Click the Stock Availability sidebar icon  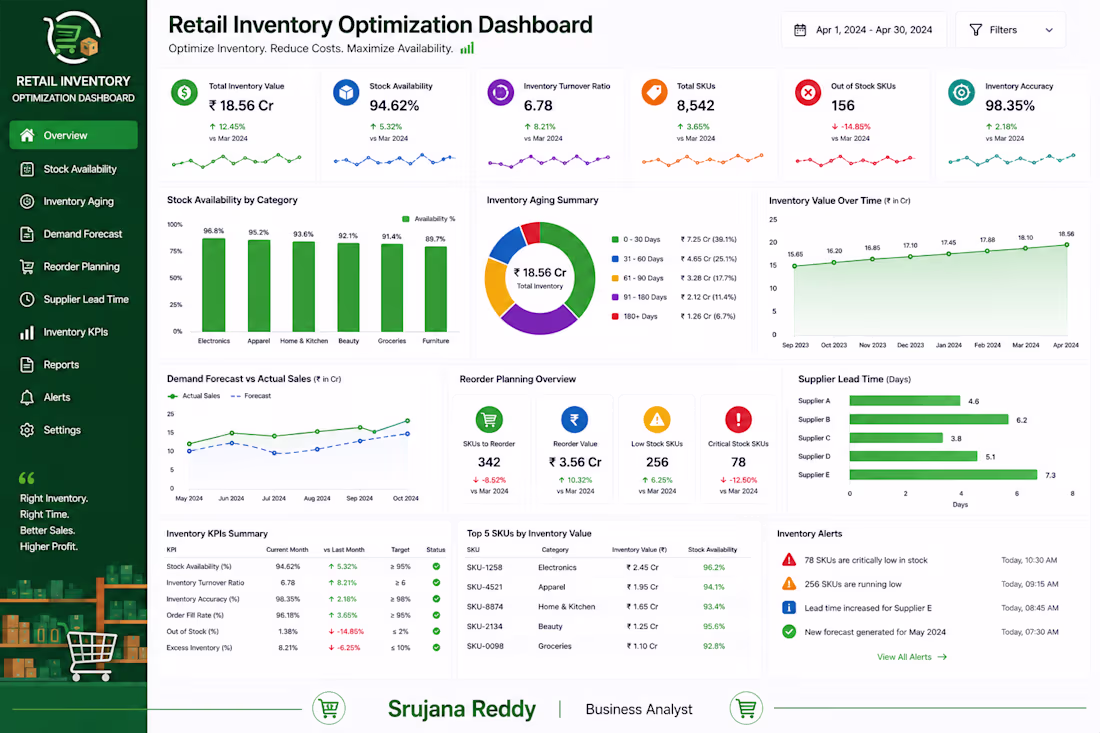[x=27, y=169]
